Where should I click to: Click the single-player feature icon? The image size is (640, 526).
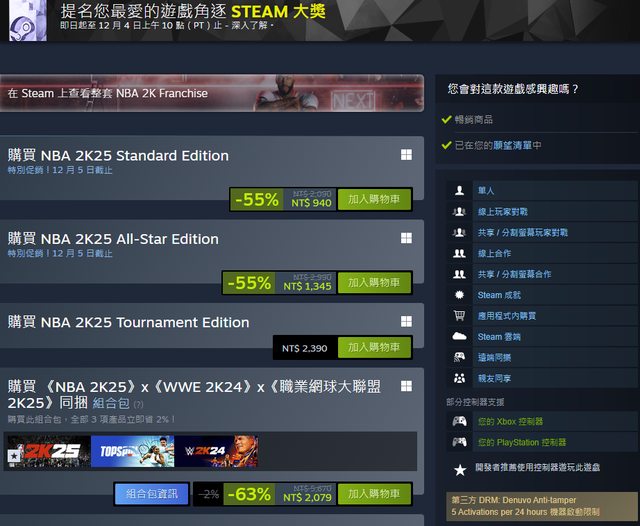point(459,191)
